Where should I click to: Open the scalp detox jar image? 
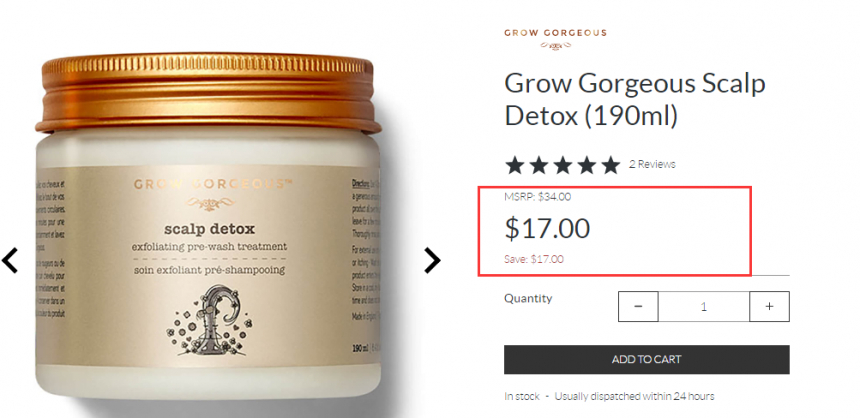pyautogui.click(x=208, y=225)
